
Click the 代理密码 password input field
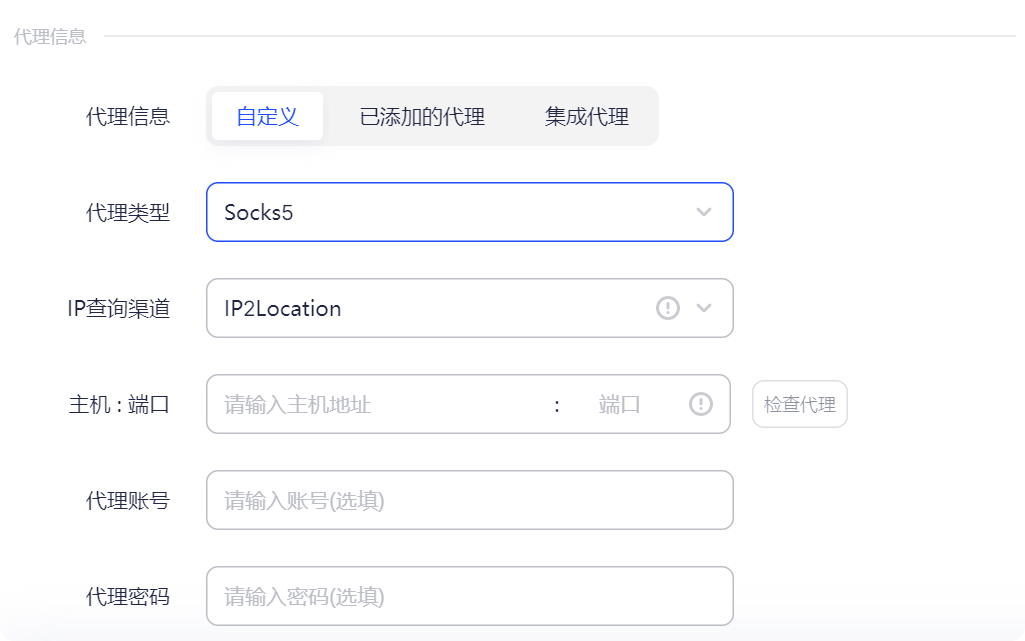pyautogui.click(x=470, y=595)
